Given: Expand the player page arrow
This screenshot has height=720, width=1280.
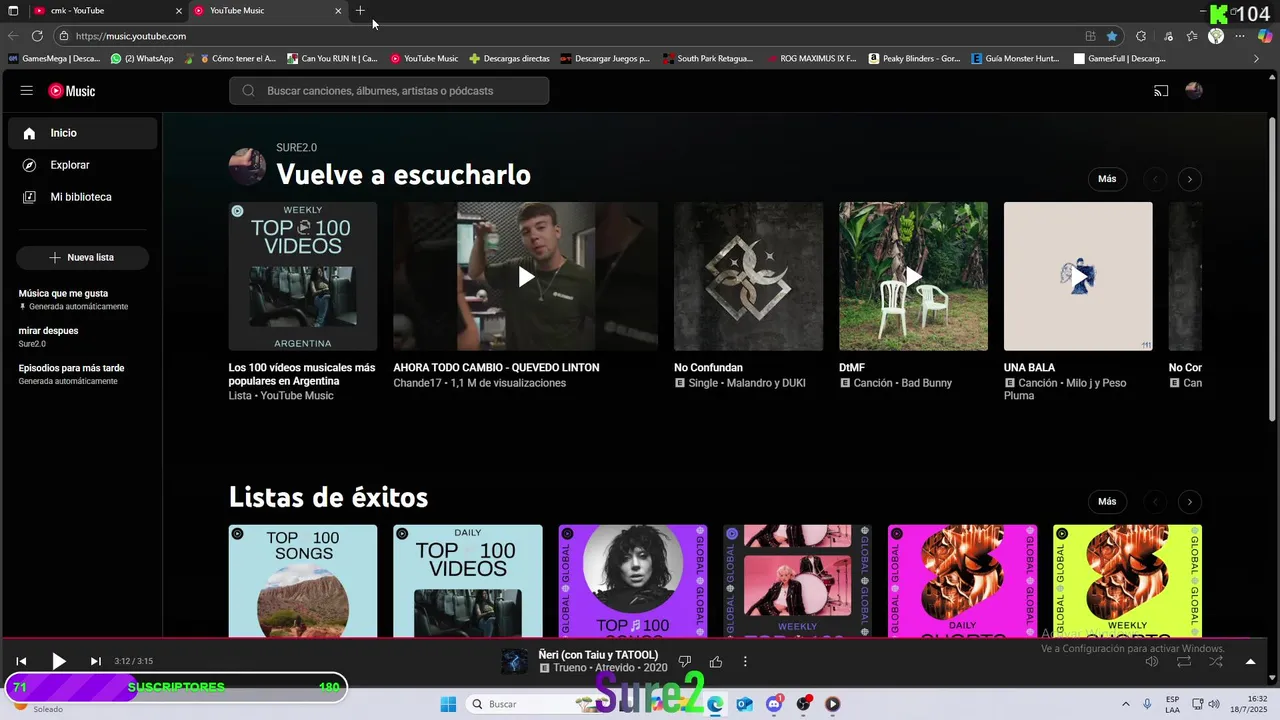Looking at the screenshot, I should click(x=1250, y=661).
